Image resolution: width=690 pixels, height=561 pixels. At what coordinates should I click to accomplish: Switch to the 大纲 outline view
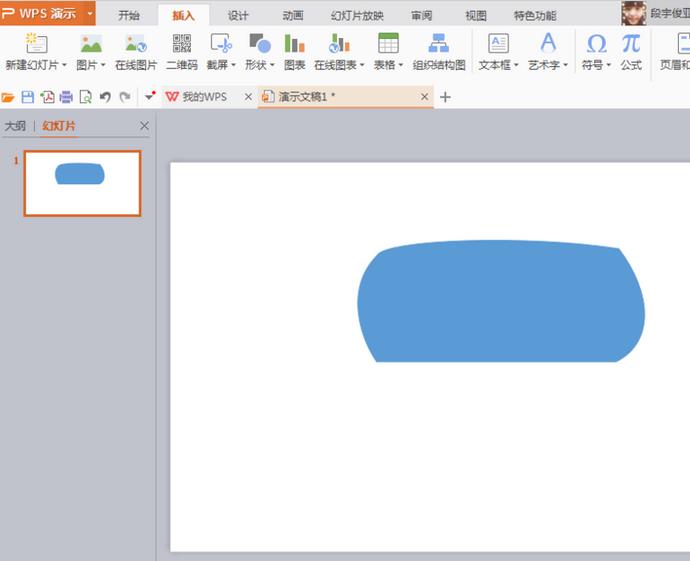[15, 126]
